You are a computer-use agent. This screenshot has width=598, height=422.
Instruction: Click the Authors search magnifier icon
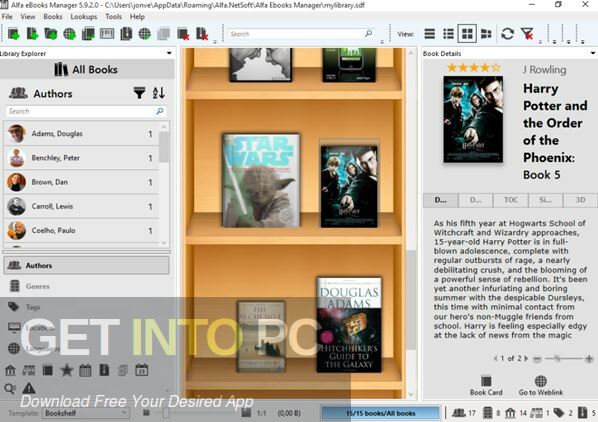[x=160, y=111]
